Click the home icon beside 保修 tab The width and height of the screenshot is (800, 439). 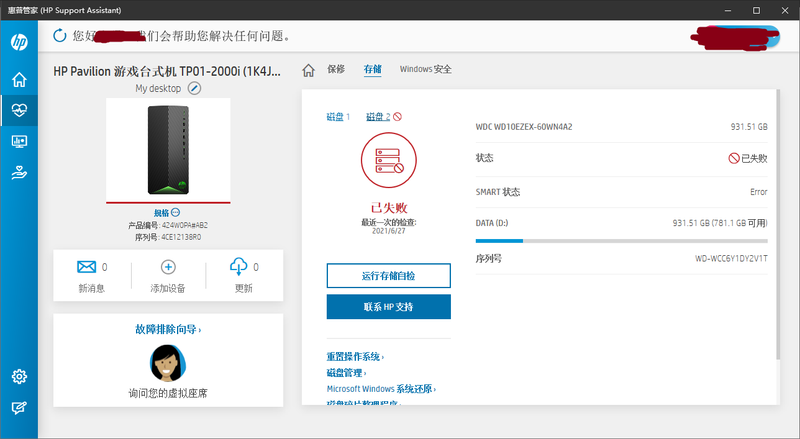pyautogui.click(x=308, y=70)
